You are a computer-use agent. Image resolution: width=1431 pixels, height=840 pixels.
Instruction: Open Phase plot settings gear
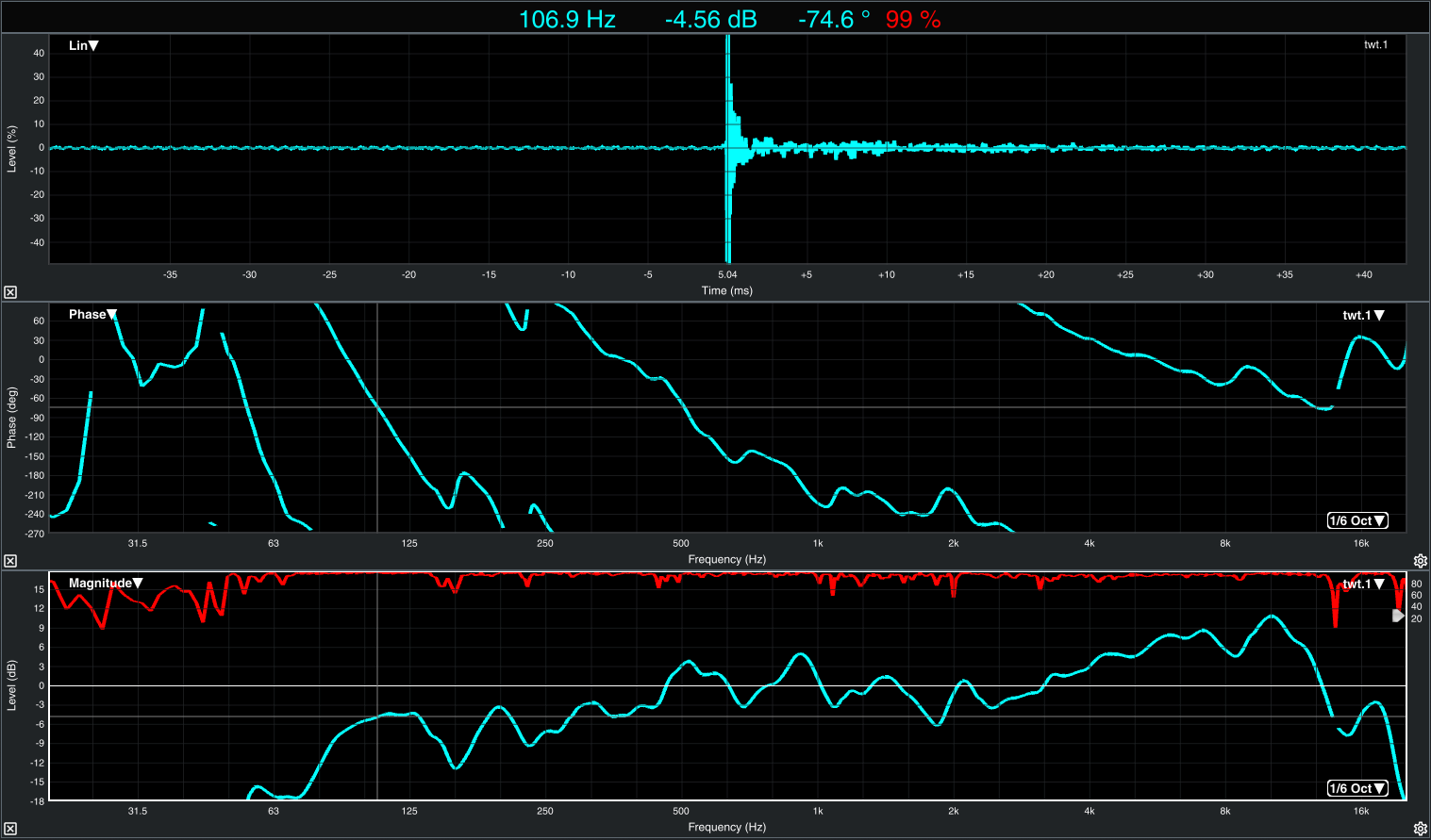(1420, 561)
